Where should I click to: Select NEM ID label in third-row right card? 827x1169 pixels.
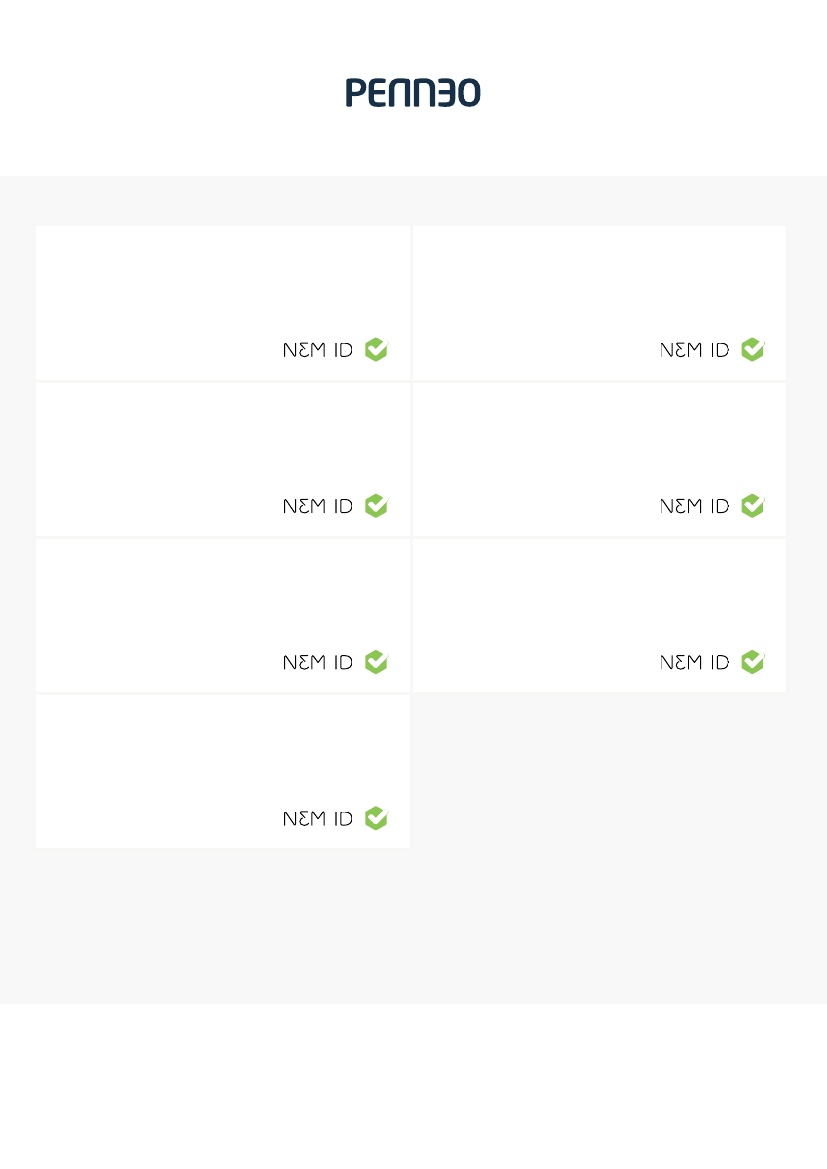[695, 662]
